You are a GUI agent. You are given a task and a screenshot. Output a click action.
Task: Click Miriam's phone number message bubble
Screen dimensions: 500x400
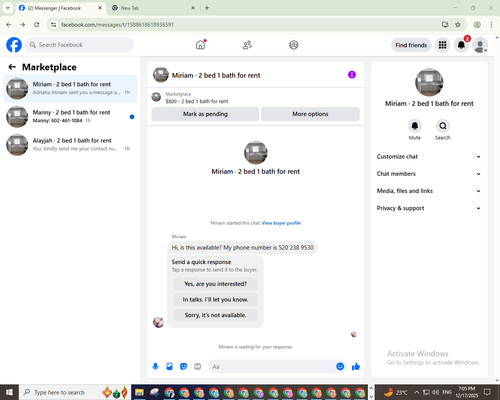[x=242, y=248]
